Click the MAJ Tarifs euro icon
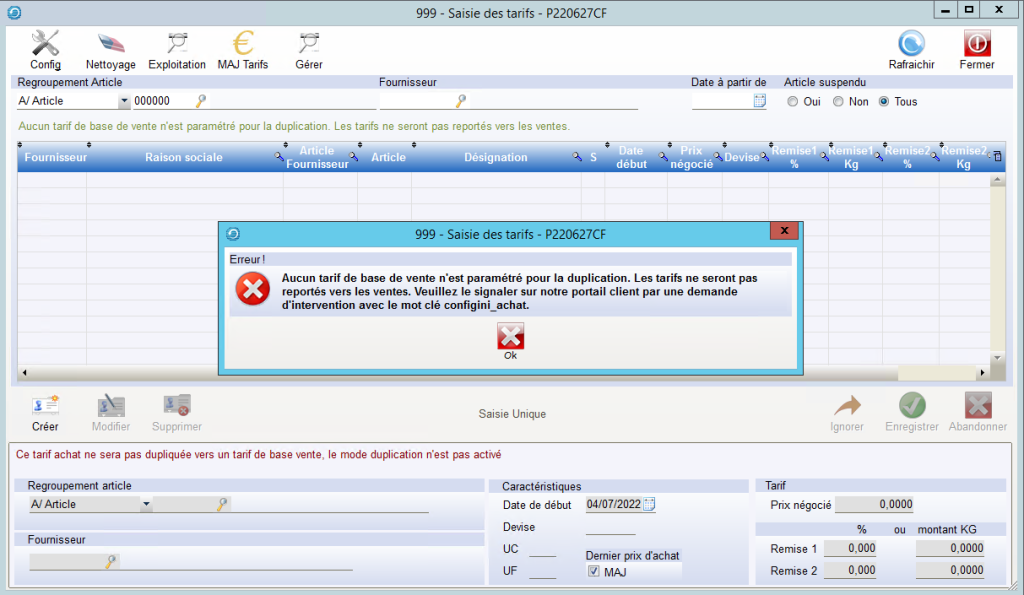 click(x=243, y=44)
